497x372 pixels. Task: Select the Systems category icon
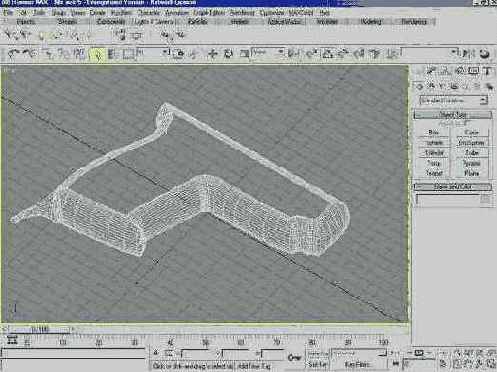pos(489,86)
